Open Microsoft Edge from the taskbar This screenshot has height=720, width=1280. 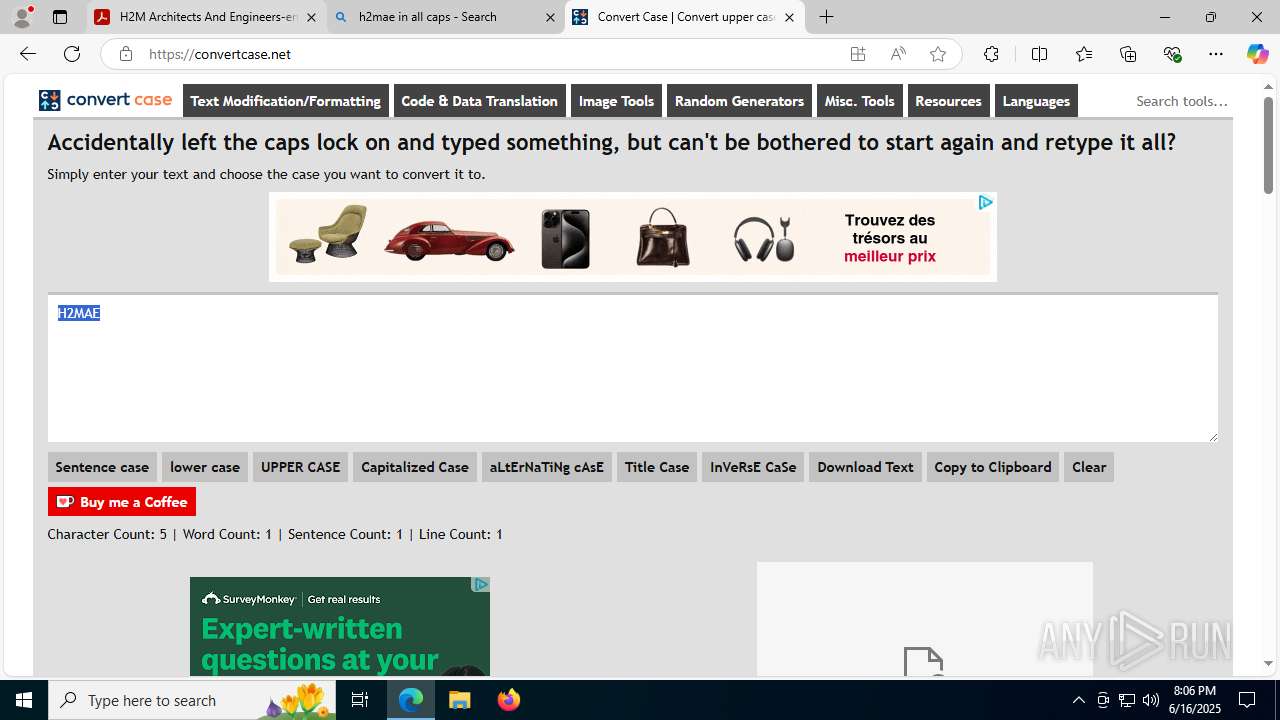click(x=411, y=700)
